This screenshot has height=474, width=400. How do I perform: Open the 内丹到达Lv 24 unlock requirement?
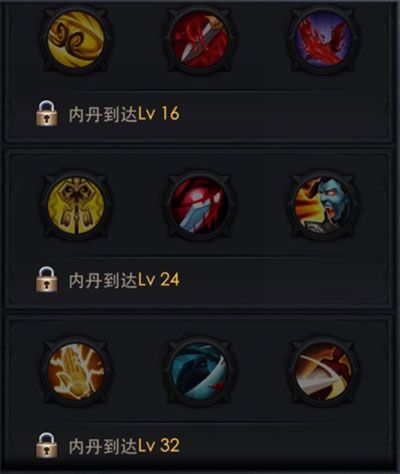coord(124,280)
